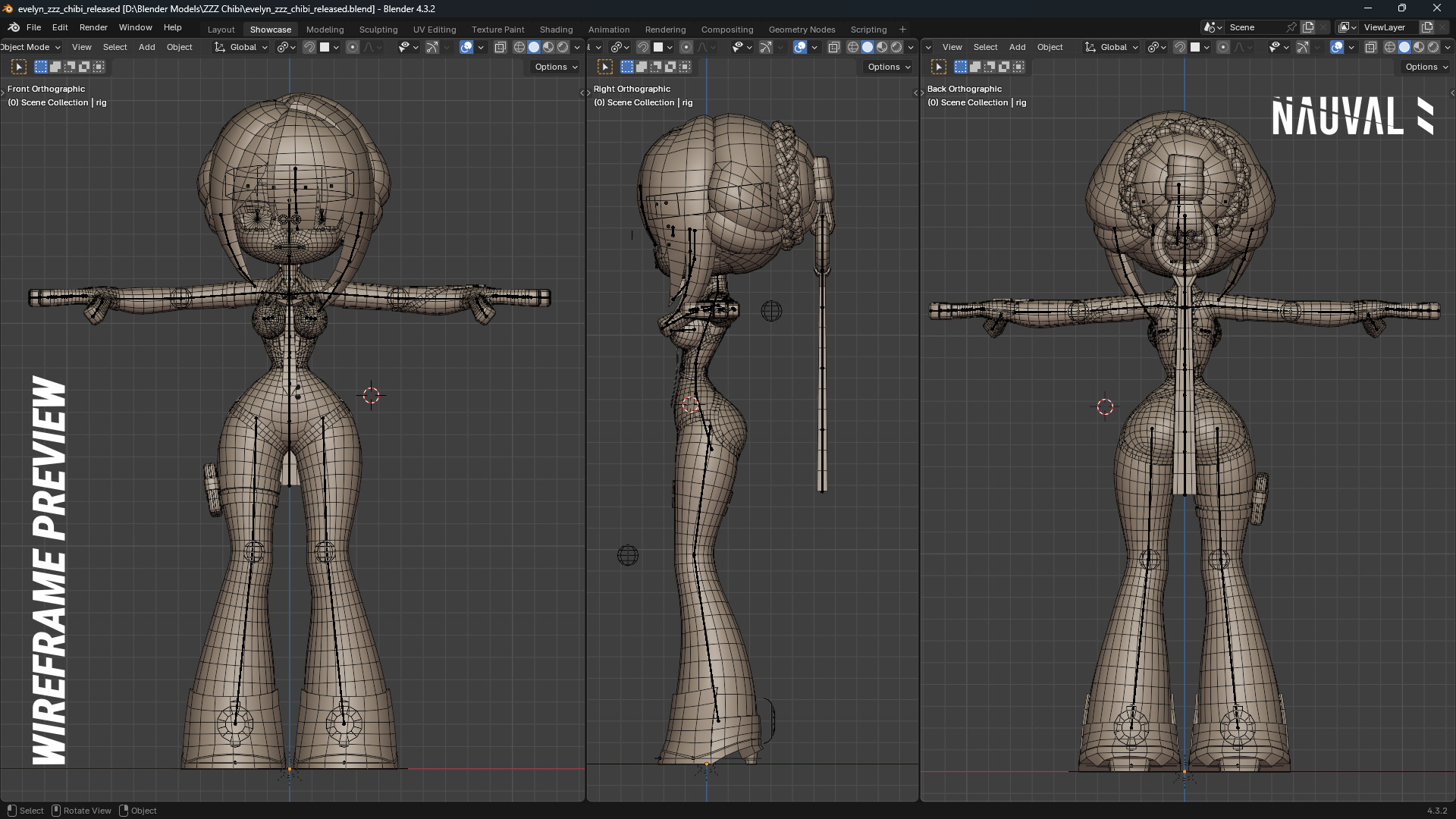
Task: Switch Back view to wireframe shading
Action: click(1390, 47)
